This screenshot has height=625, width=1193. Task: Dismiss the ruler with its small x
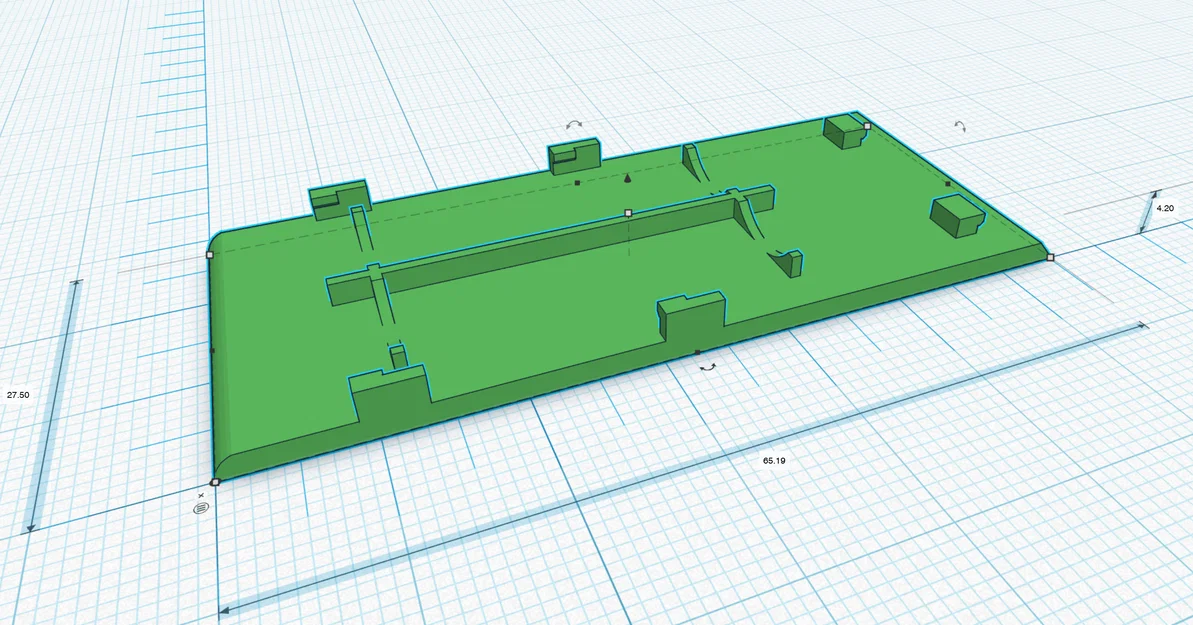(x=201, y=496)
